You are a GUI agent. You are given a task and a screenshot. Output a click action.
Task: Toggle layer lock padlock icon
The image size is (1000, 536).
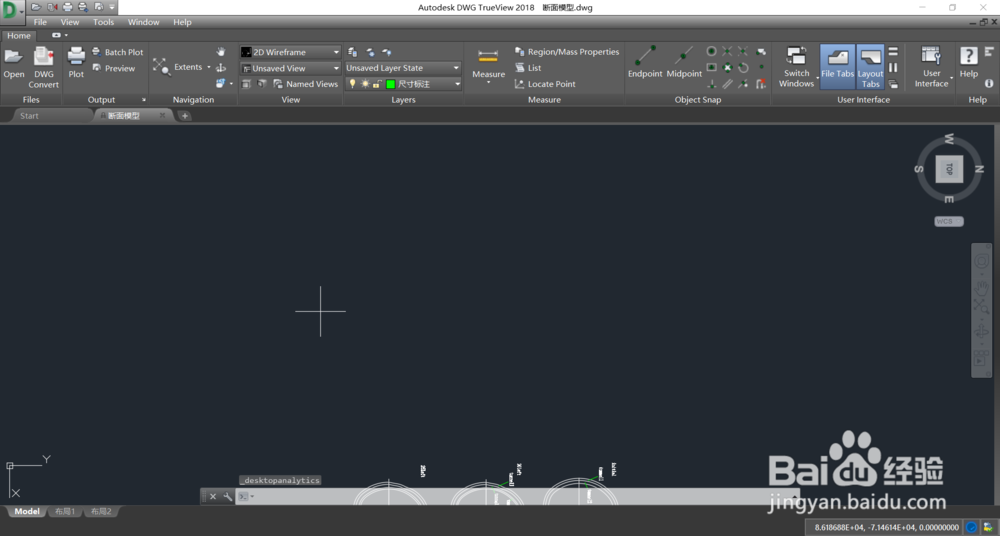(x=377, y=84)
